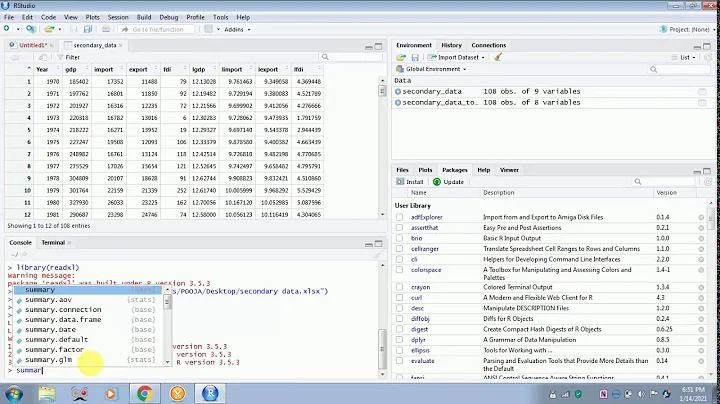This screenshot has width=720, height=404.
Task: Click the Packages search field
Action: tap(664, 182)
